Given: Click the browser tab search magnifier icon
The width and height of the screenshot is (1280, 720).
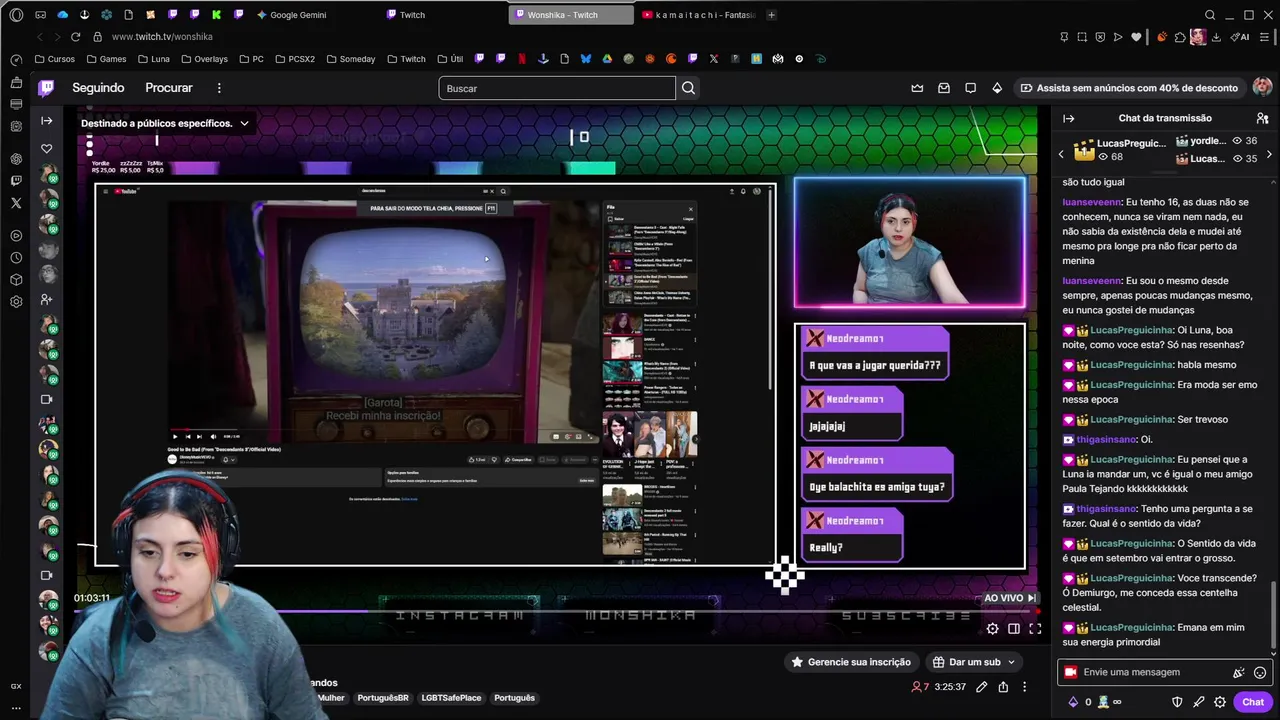Looking at the screenshot, I should point(1210,15).
